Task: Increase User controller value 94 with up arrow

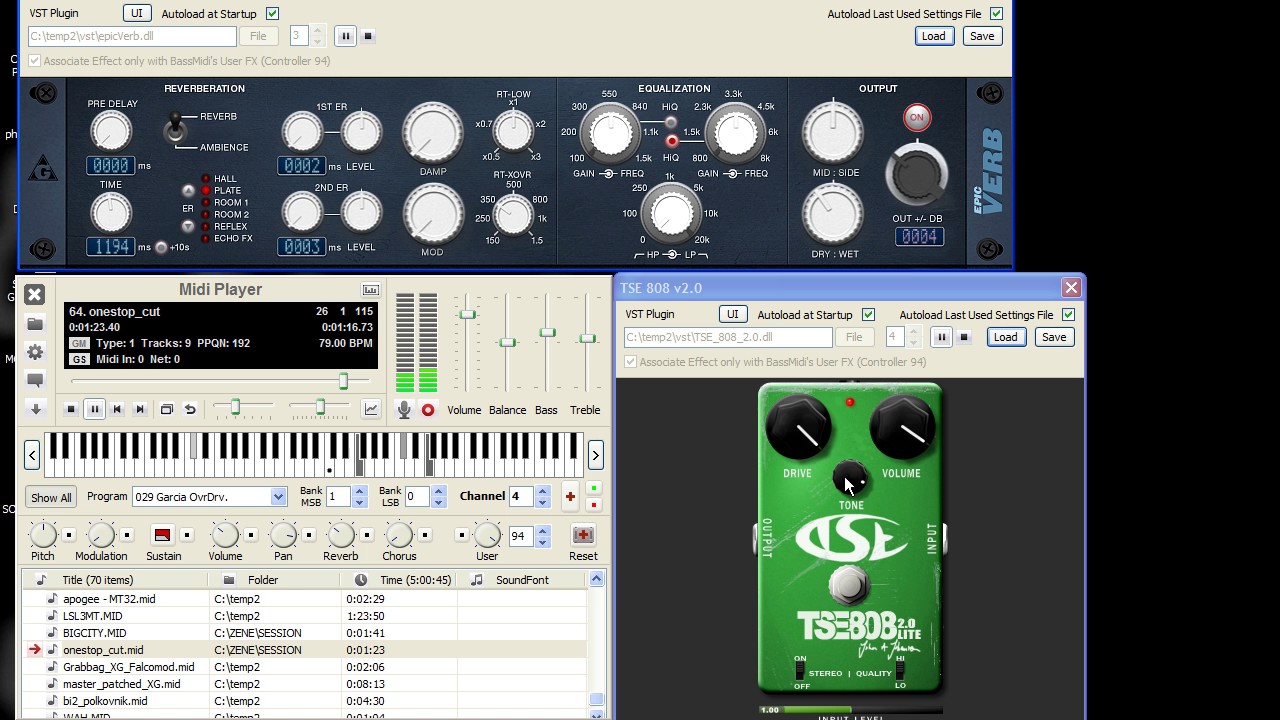Action: coord(542,531)
